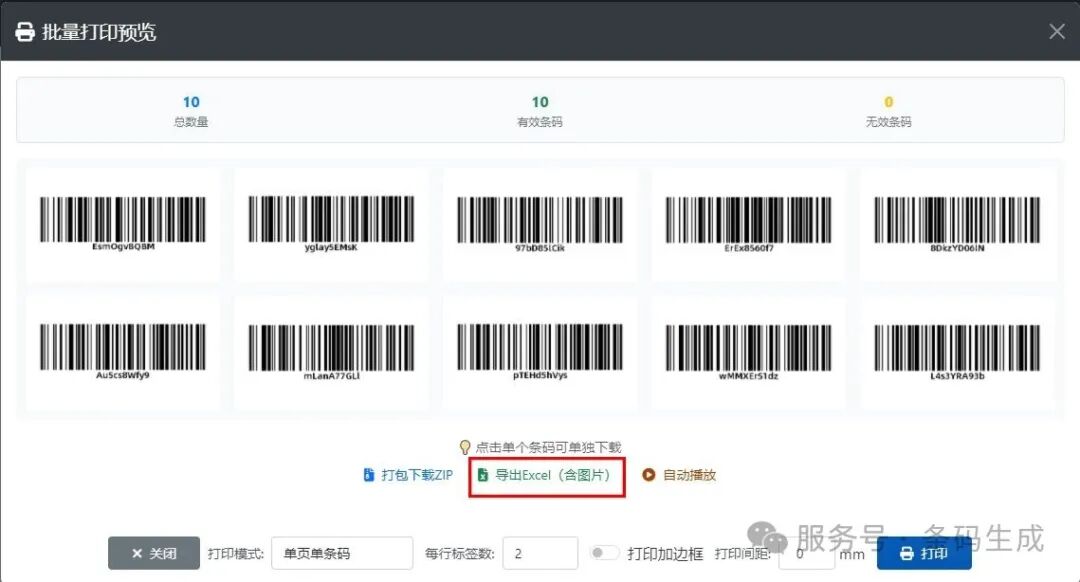Export Excel with images (导出Excel)
This screenshot has width=1080, height=582.
546,475
